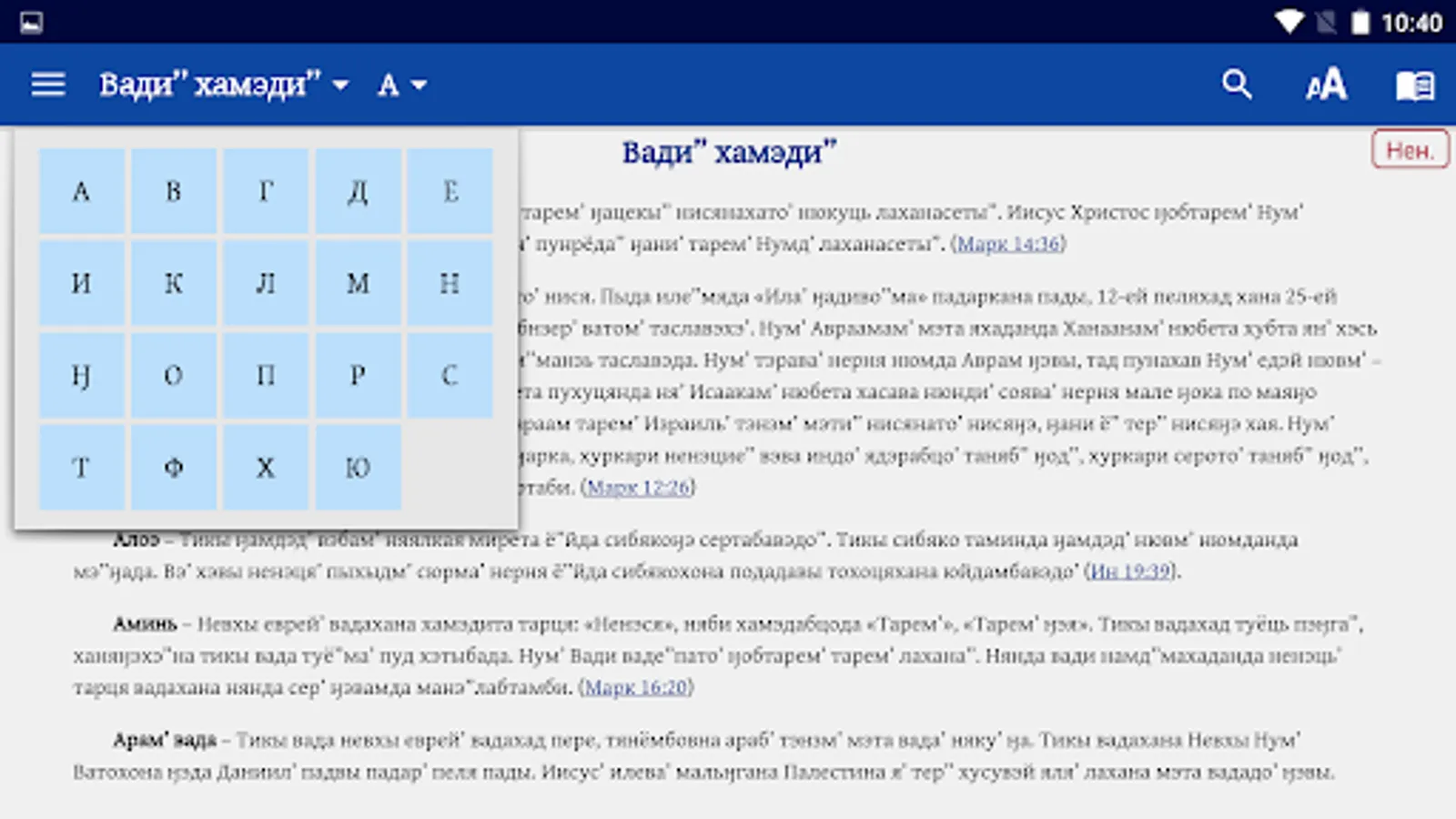Select letter Х in the grid
The image size is (1456, 819).
point(266,468)
